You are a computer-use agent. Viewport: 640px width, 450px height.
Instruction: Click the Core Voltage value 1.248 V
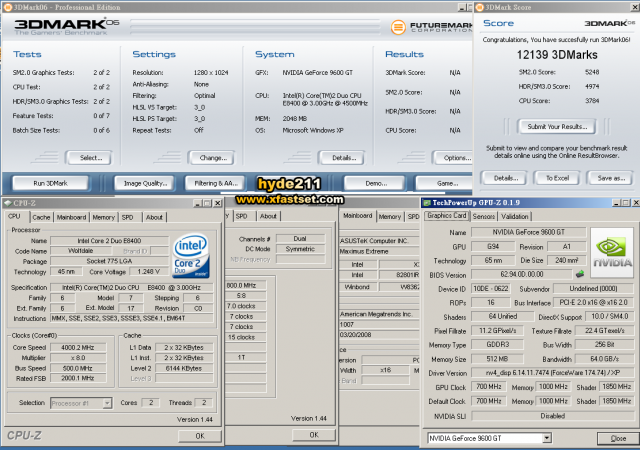coord(149,272)
